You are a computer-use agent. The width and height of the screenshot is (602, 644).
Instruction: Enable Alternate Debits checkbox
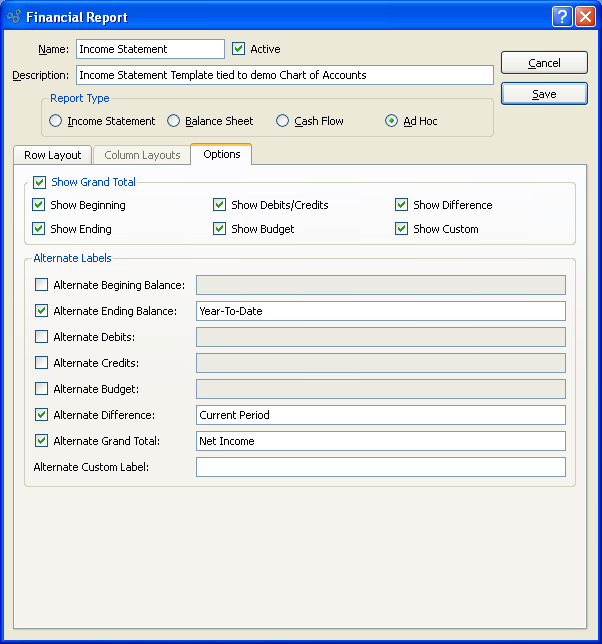(x=41, y=337)
